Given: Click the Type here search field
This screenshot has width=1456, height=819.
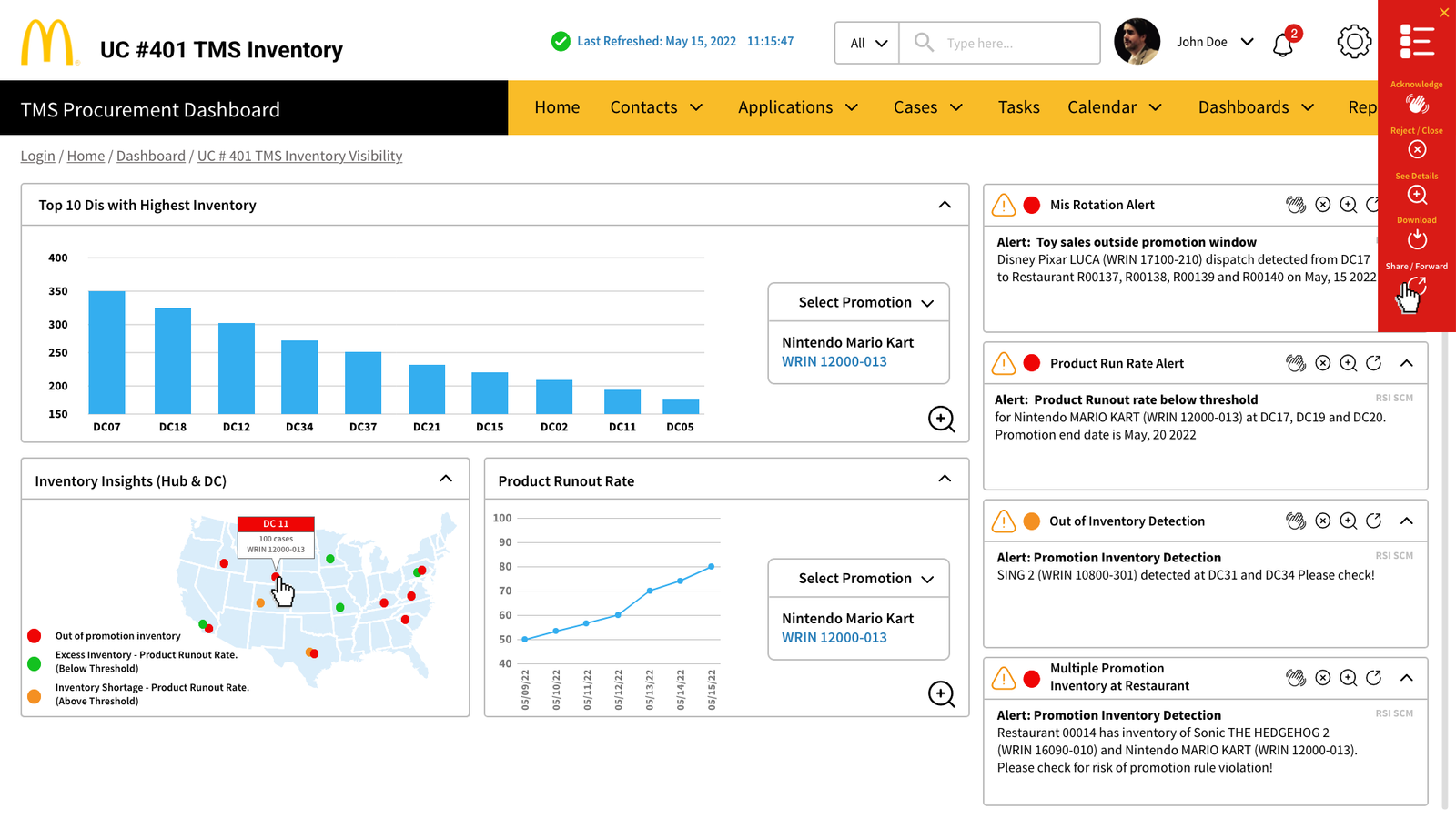Looking at the screenshot, I should coord(999,43).
